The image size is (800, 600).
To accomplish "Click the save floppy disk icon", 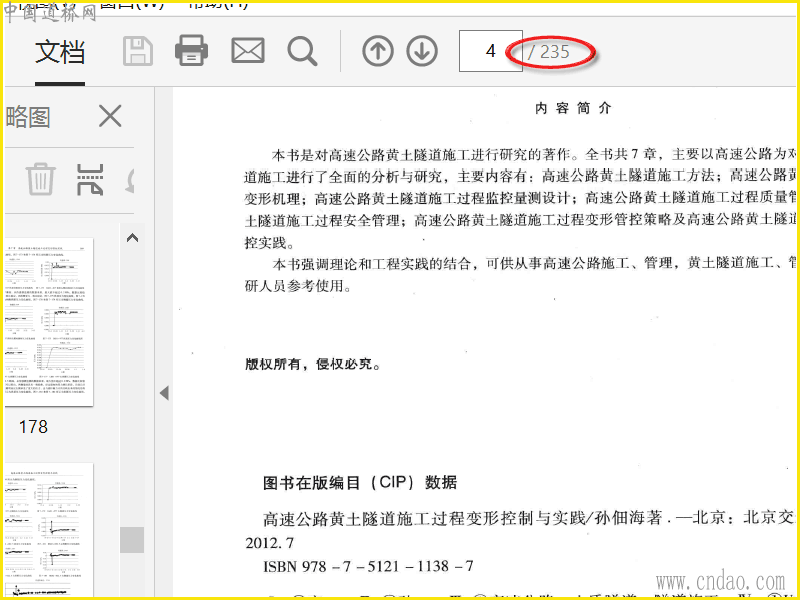I will (138, 52).
